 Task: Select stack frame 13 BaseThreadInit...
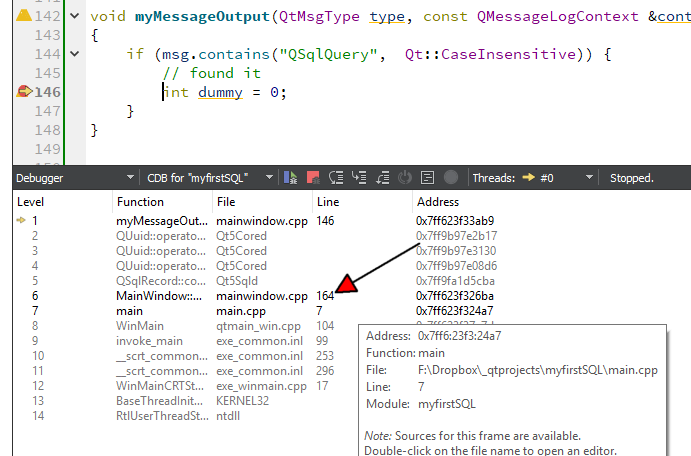point(159,400)
